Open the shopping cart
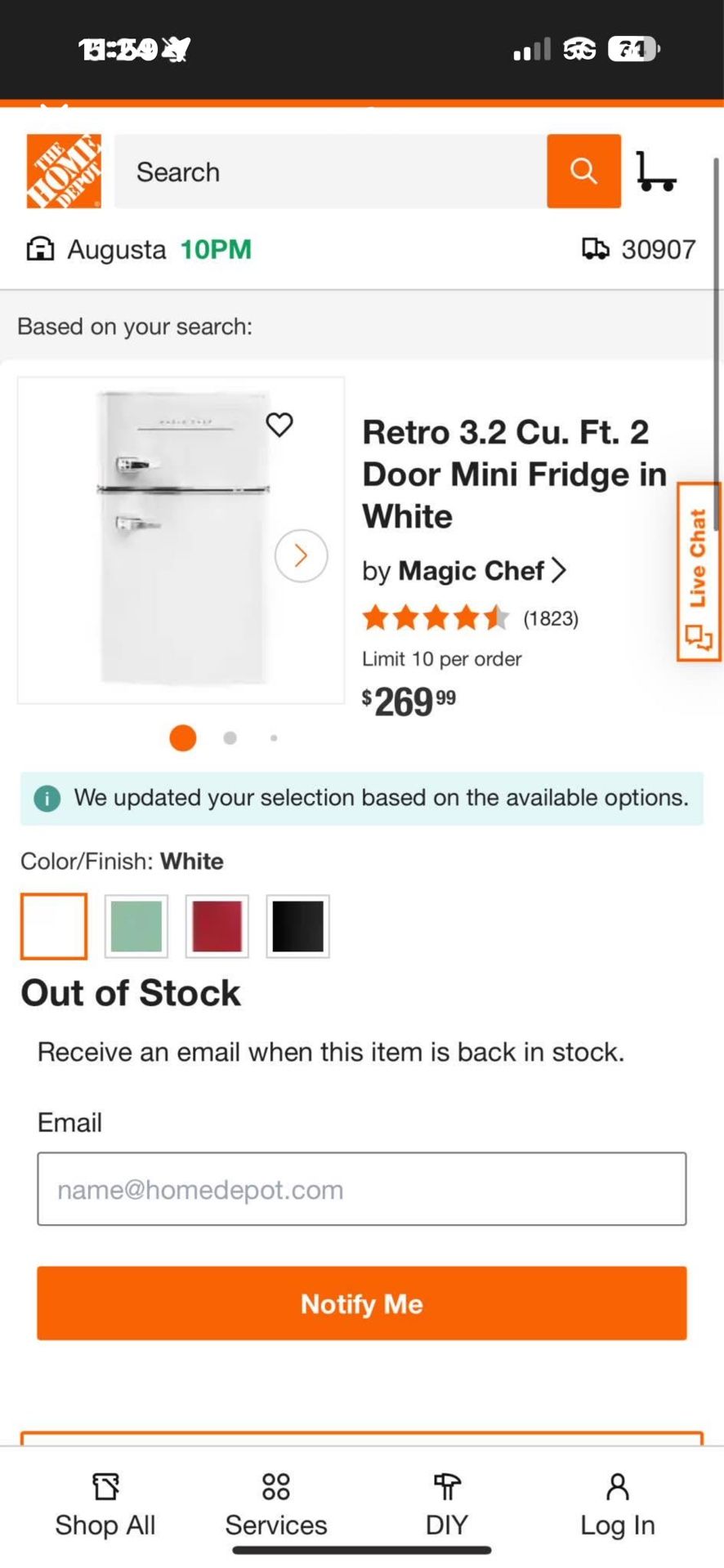This screenshot has width=724, height=1568. click(655, 171)
